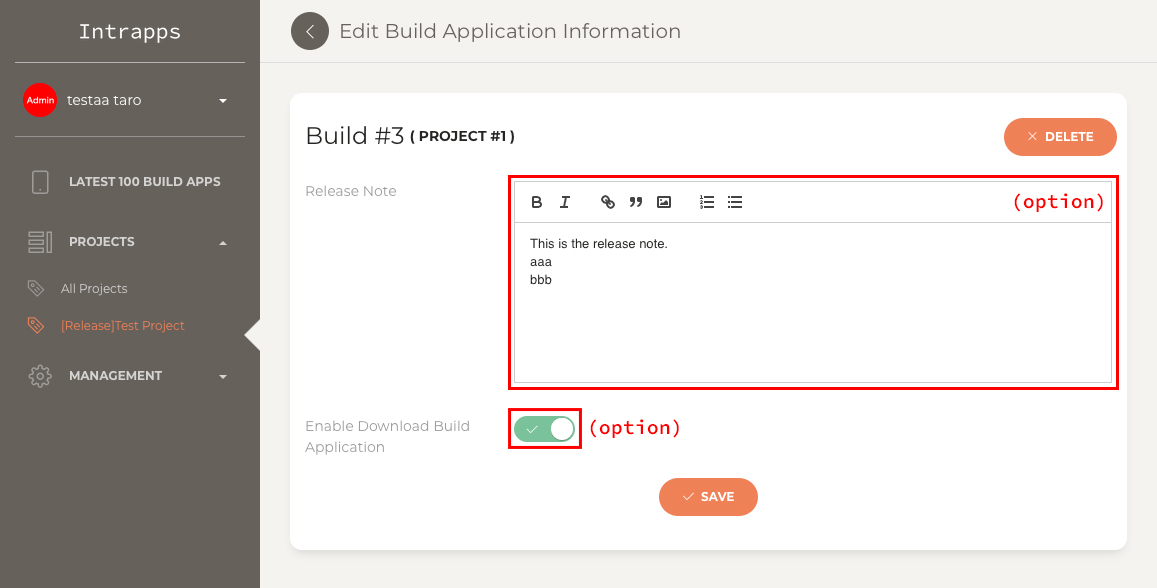
Task: Click the phone icon beside Latest 100 Build Apps
Action: [40, 181]
